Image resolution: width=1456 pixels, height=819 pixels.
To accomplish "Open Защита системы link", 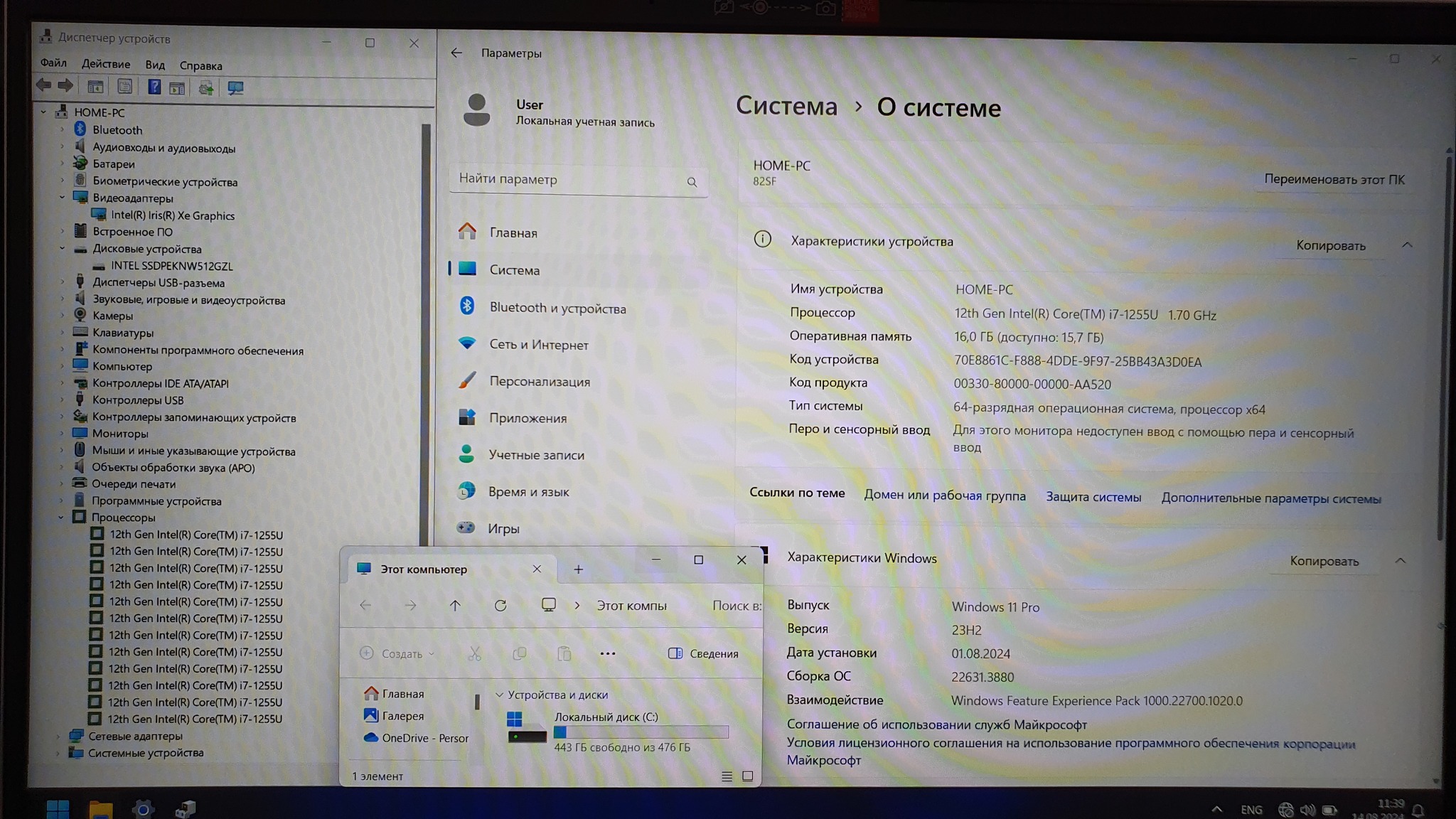I will click(x=1093, y=497).
